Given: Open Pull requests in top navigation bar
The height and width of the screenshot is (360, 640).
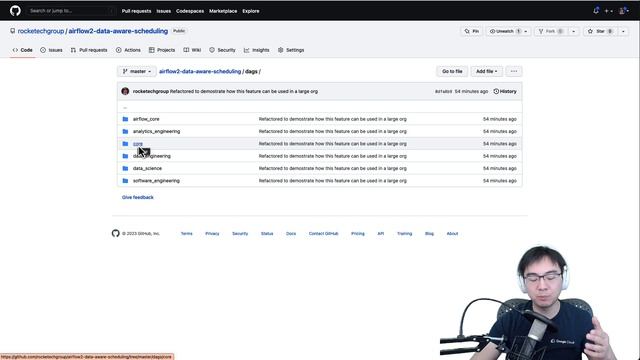Looking at the screenshot, I should [136, 11].
